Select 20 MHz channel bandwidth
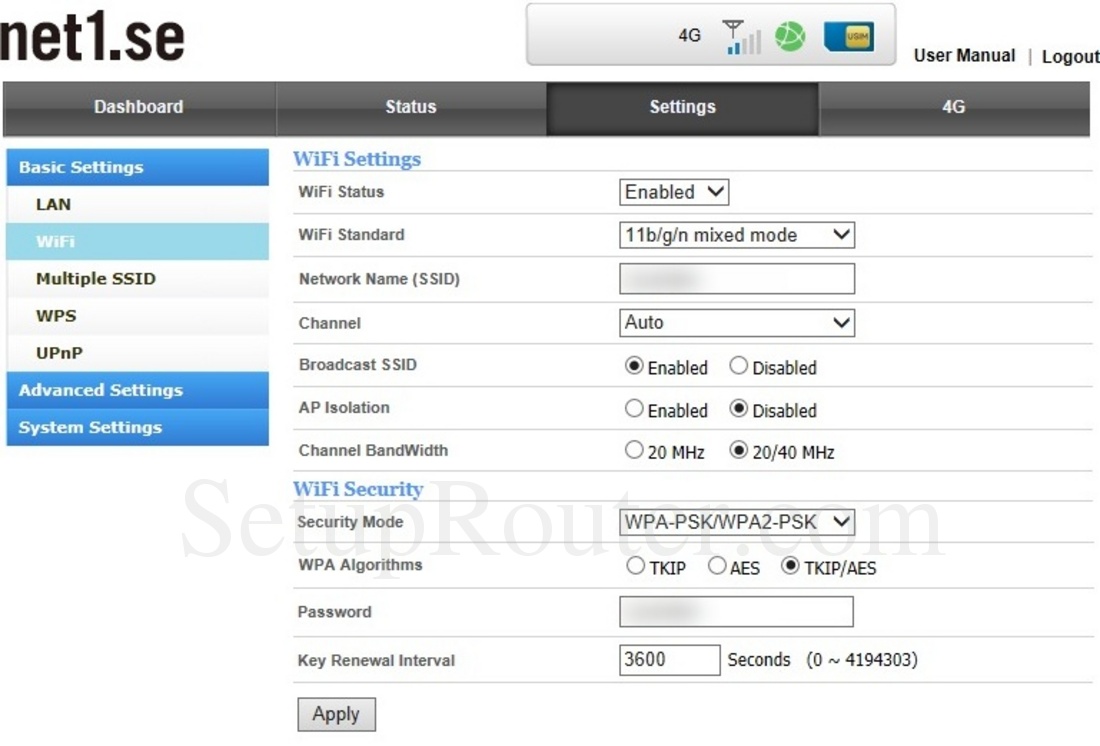The width and height of the screenshot is (1100, 746). click(633, 450)
